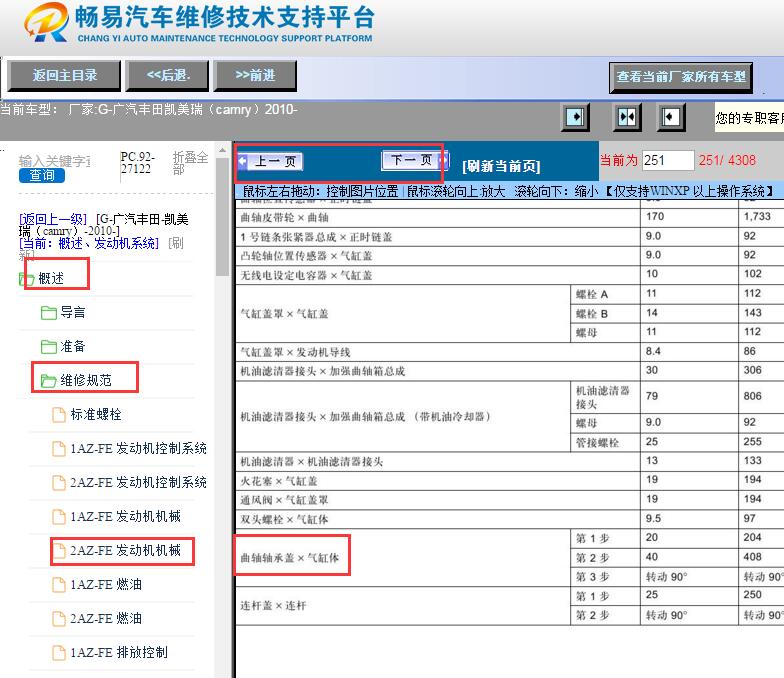The image size is (784, 678).
Task: Expand the 导言 tree node
Action: click(73, 312)
